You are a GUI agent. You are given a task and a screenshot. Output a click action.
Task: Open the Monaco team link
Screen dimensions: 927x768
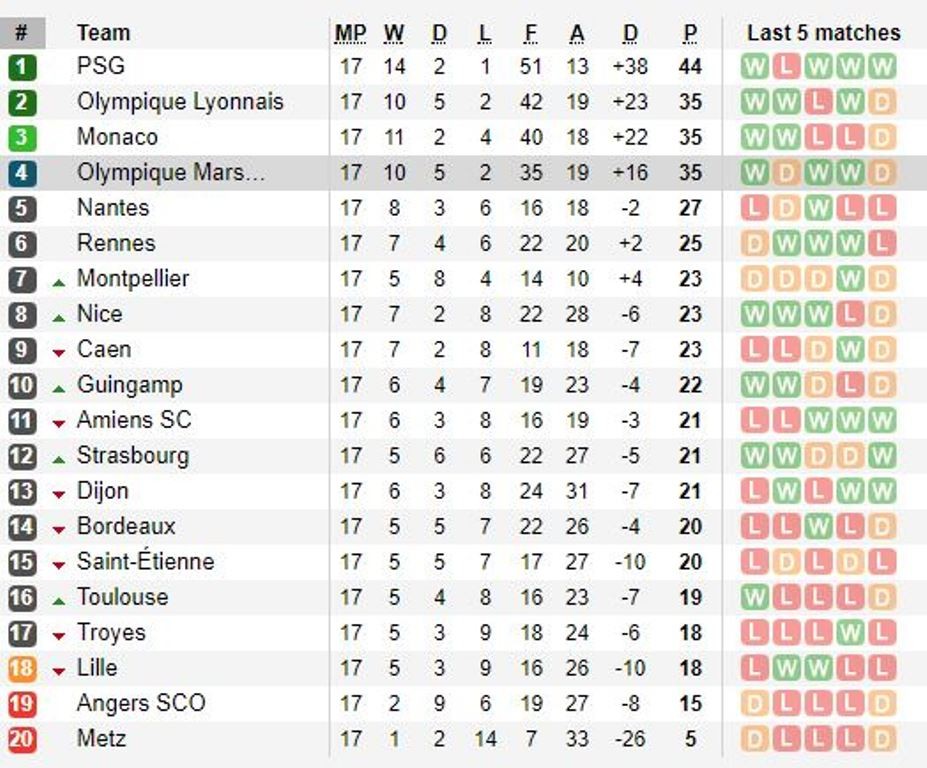[117, 137]
